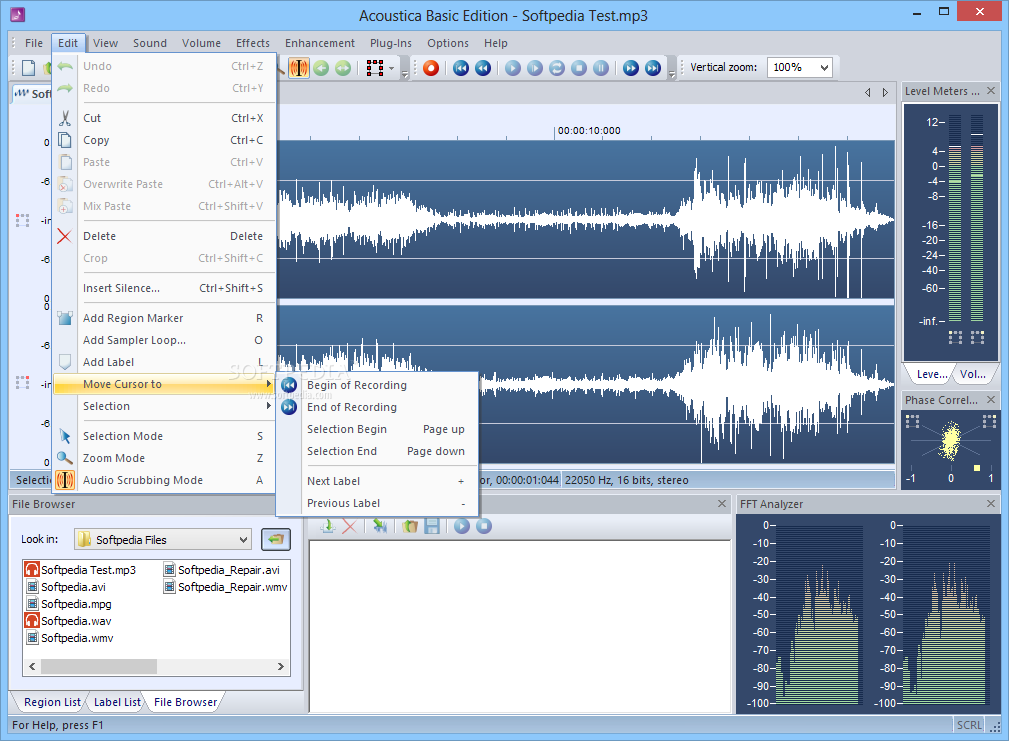Screen dimensions: 1009x741
Task: Click the Stop button in main toolbar
Action: [579, 68]
